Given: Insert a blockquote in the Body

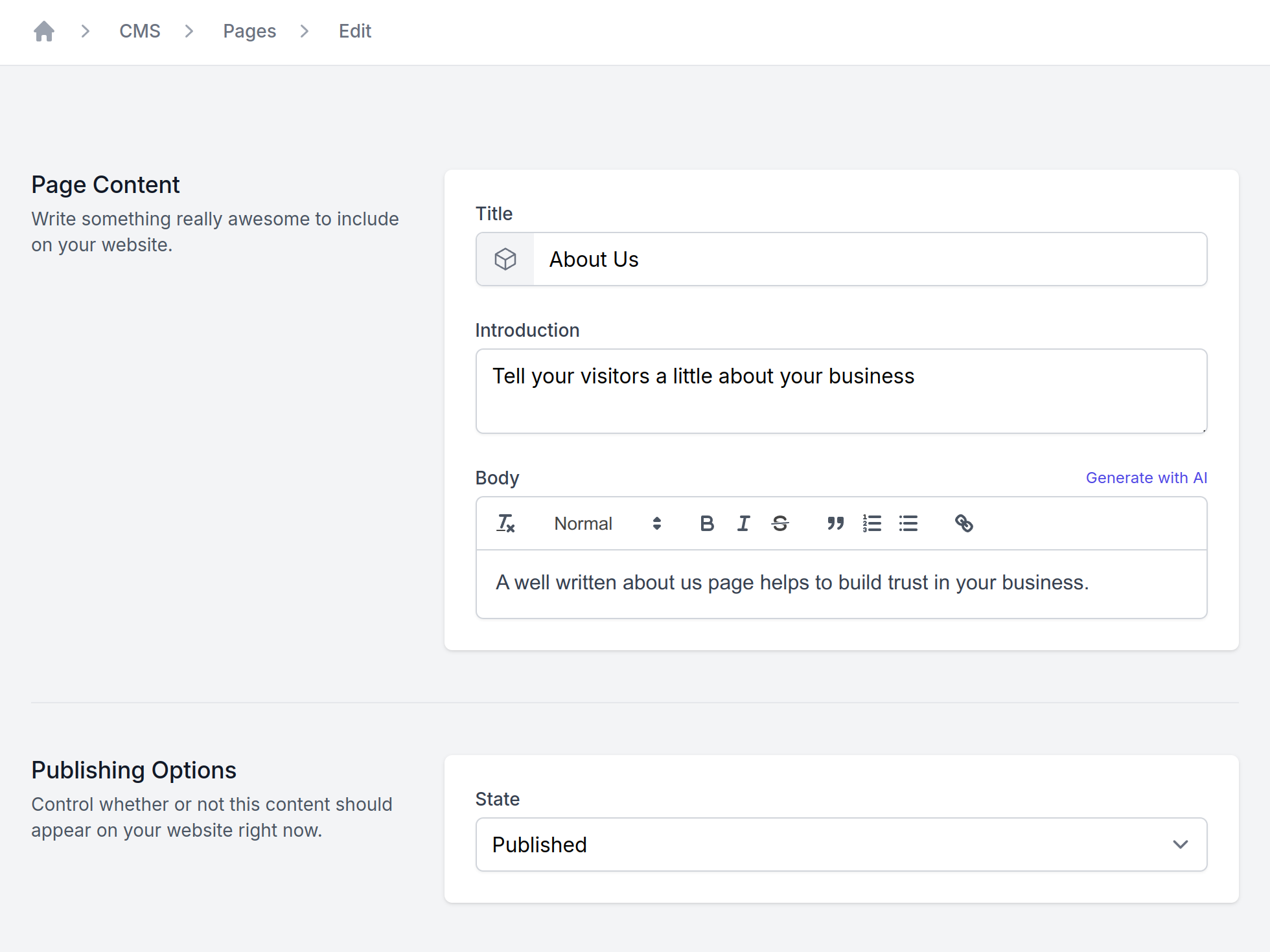Looking at the screenshot, I should click(x=835, y=523).
